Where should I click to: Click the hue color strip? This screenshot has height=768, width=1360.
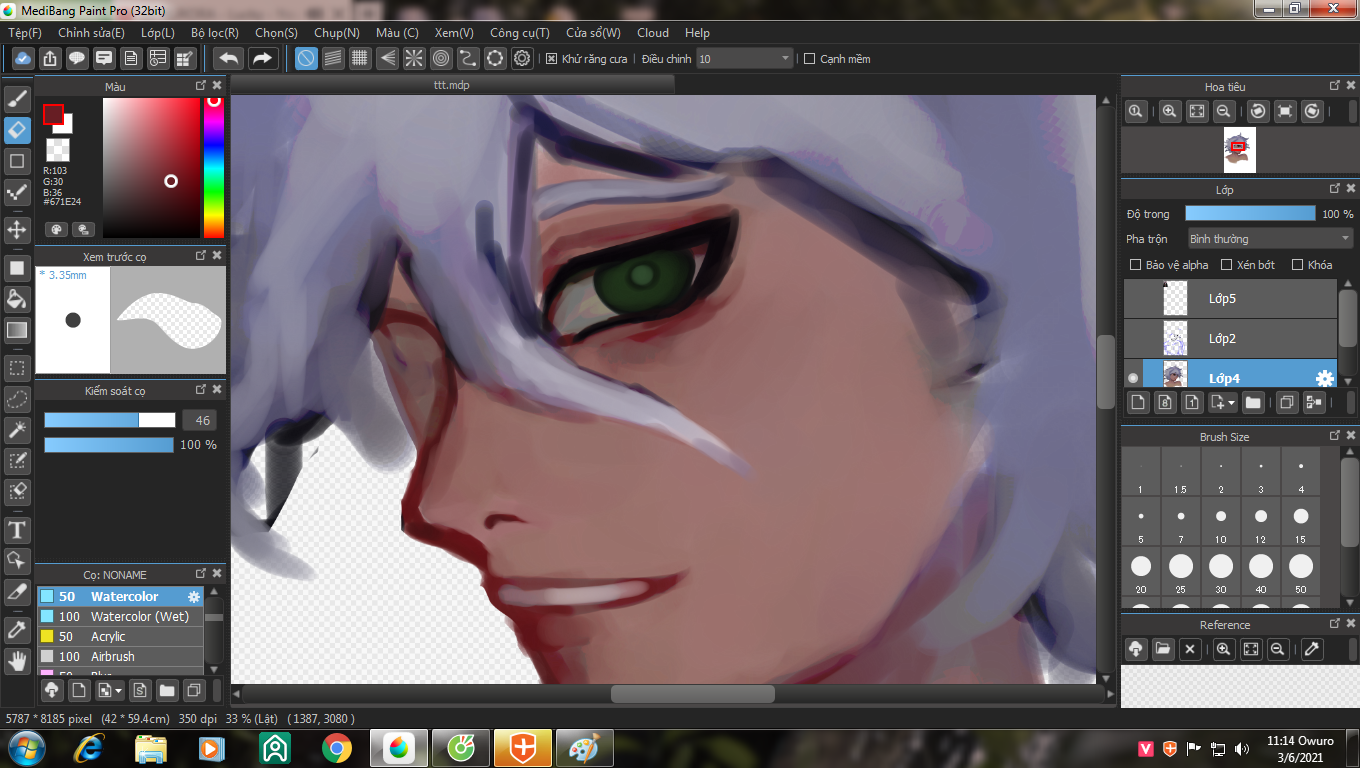(x=213, y=167)
